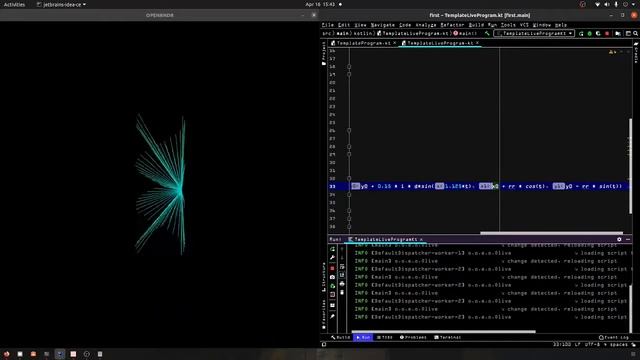Open the Project side tool window
The height and width of the screenshot is (360, 640).
(324, 53)
